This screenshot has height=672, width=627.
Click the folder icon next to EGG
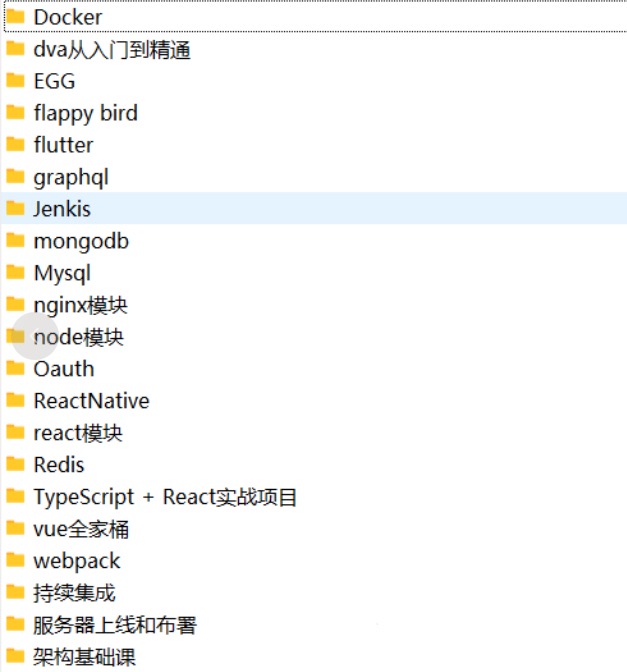[x=15, y=81]
